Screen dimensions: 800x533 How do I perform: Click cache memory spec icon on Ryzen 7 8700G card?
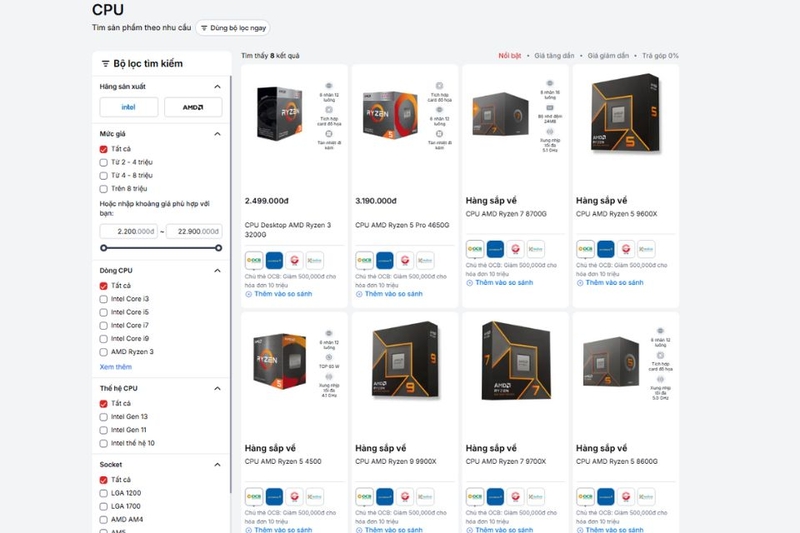(550, 108)
